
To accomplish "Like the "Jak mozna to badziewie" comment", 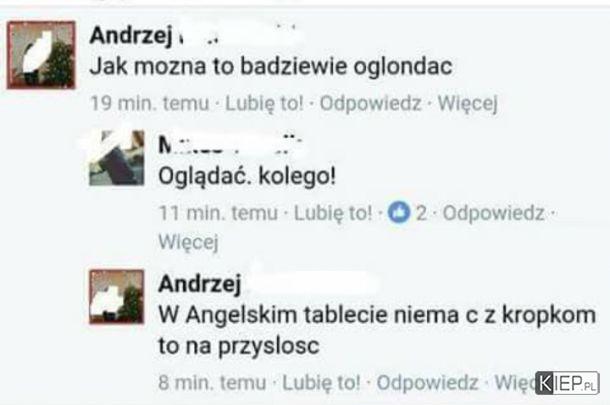I will tap(264, 103).
